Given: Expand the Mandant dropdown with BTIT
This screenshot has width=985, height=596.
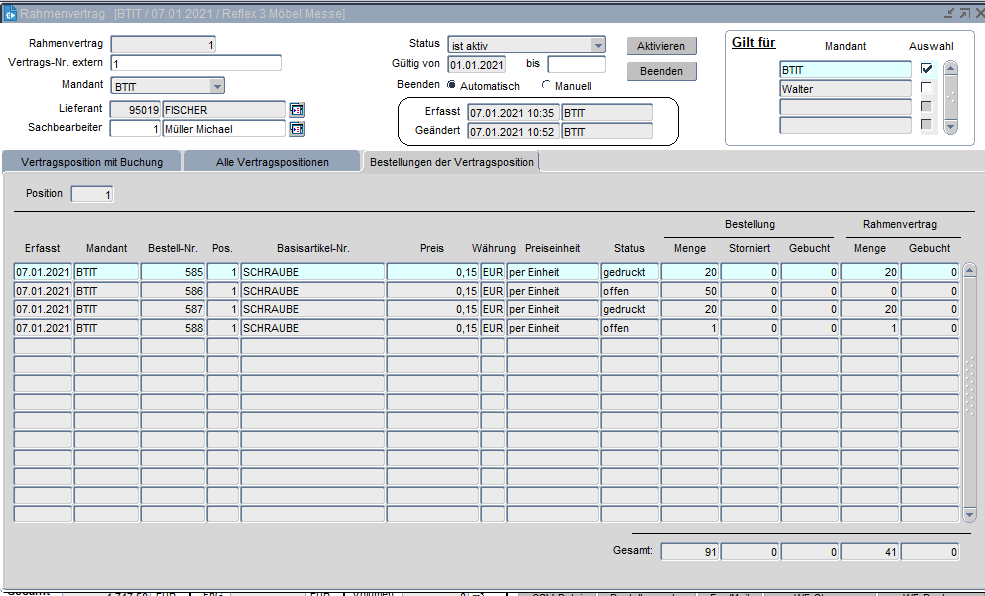Looking at the screenshot, I should [x=216, y=87].
